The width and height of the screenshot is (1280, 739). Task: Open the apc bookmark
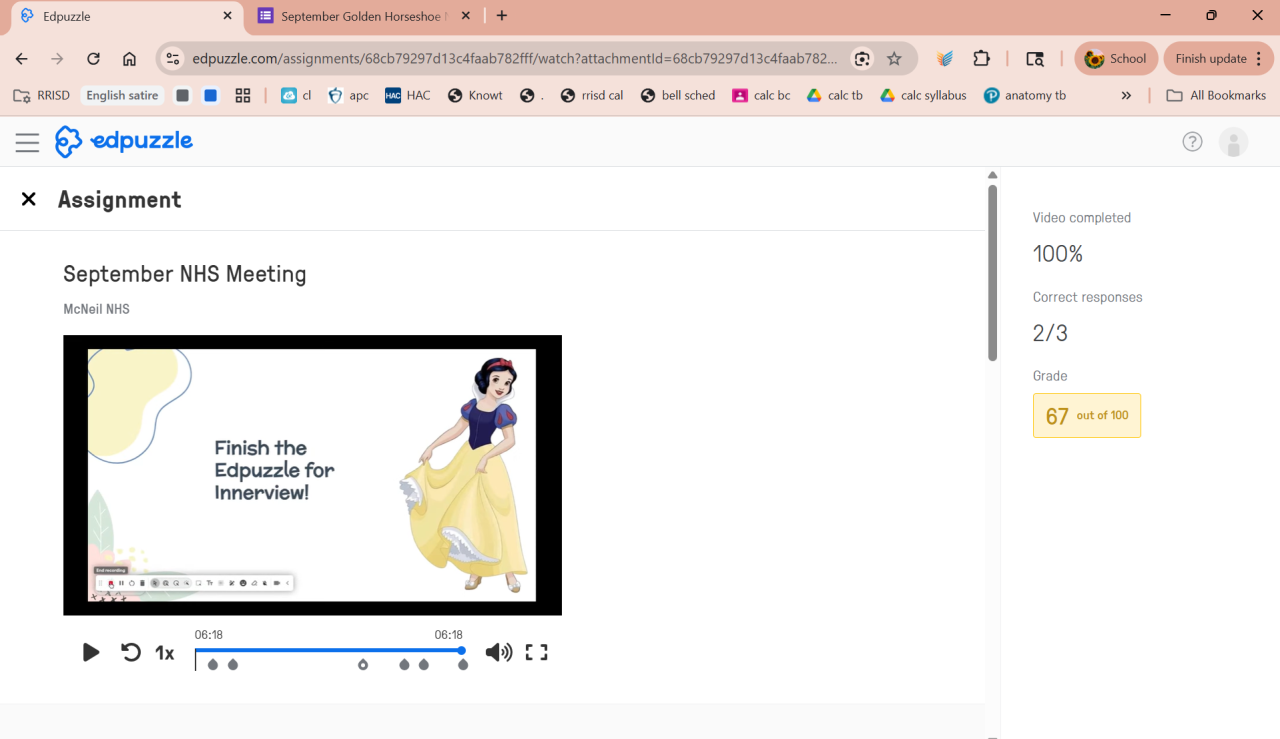point(348,95)
